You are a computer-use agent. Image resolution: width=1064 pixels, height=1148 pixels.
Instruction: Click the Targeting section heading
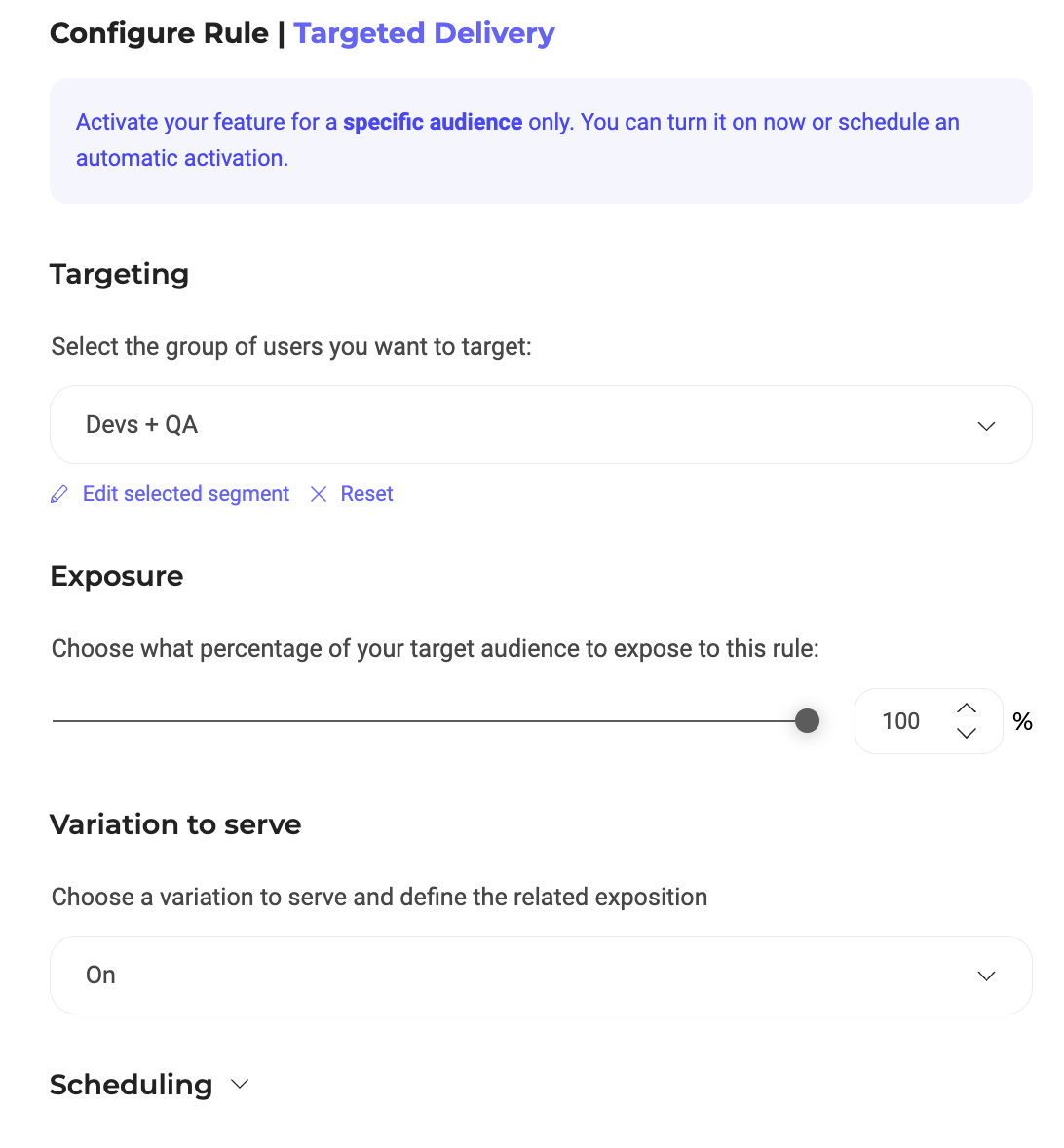[x=119, y=274]
